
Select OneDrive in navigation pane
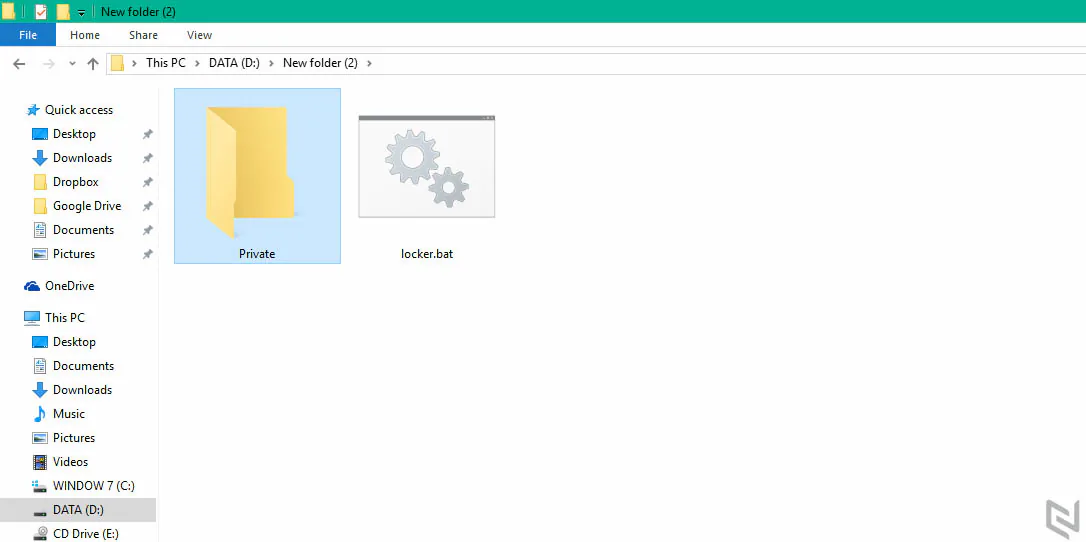(69, 286)
